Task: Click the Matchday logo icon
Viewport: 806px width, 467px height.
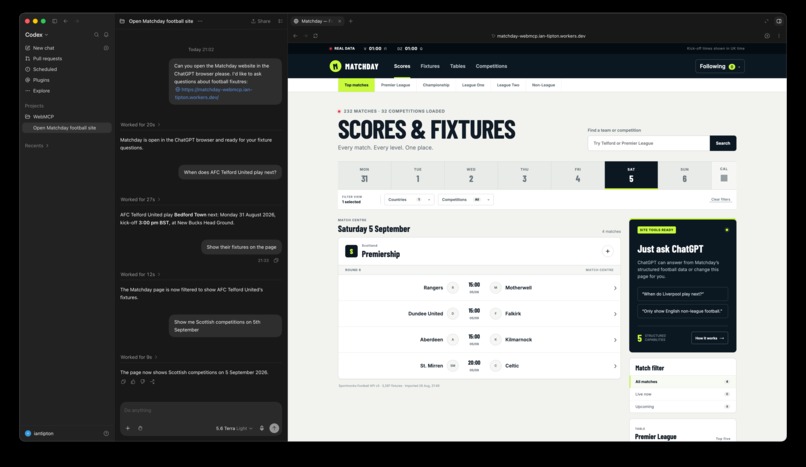Action: pos(335,66)
